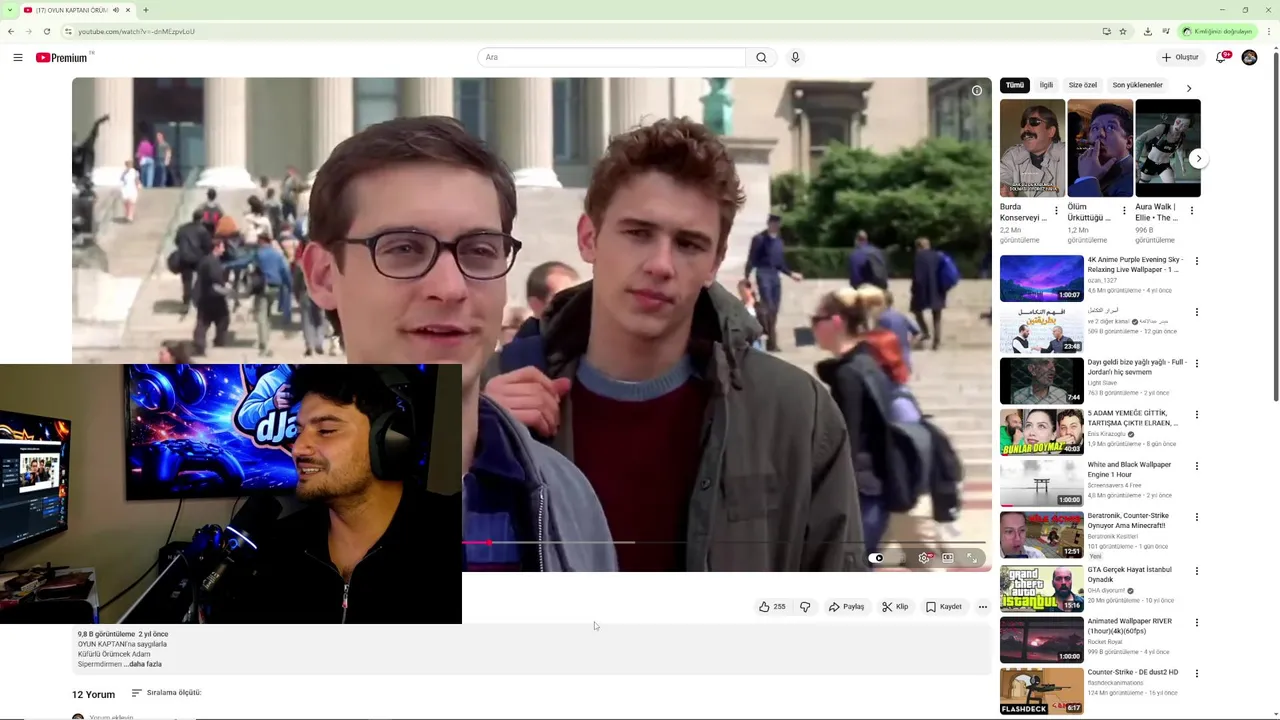Install app icon in address bar
The width and height of the screenshot is (1280, 720).
coord(1106,31)
